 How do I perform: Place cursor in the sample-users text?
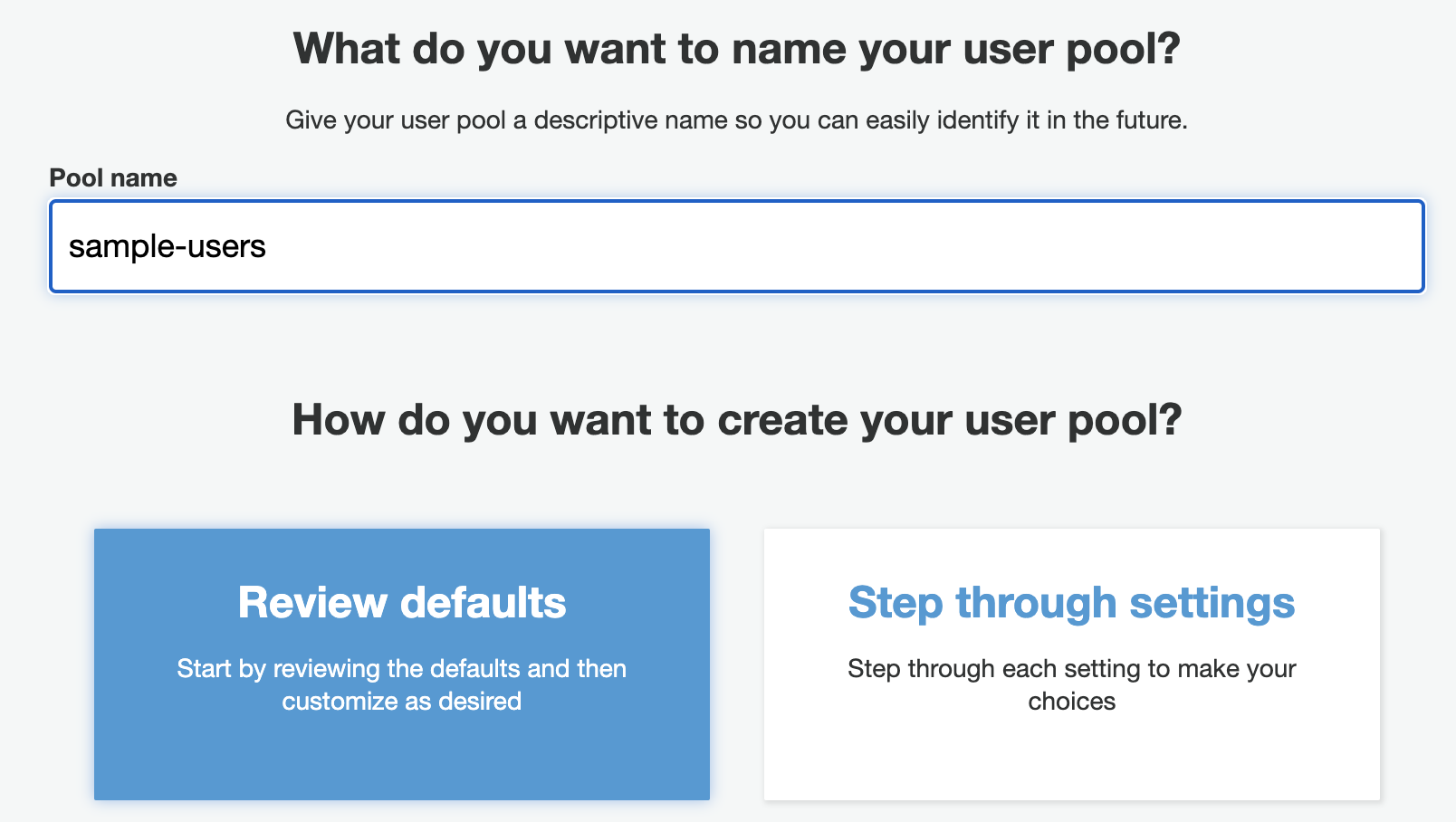168,246
